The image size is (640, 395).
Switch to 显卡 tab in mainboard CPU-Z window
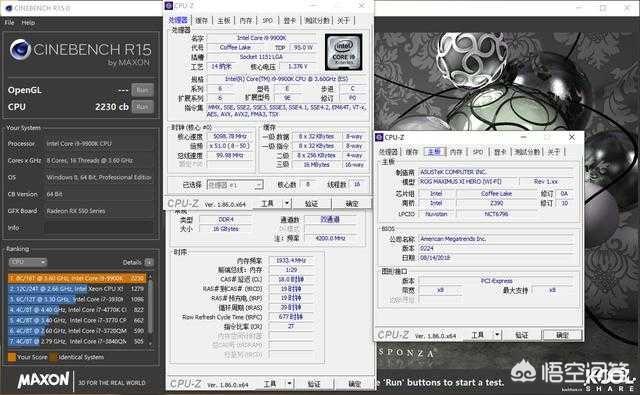point(500,152)
